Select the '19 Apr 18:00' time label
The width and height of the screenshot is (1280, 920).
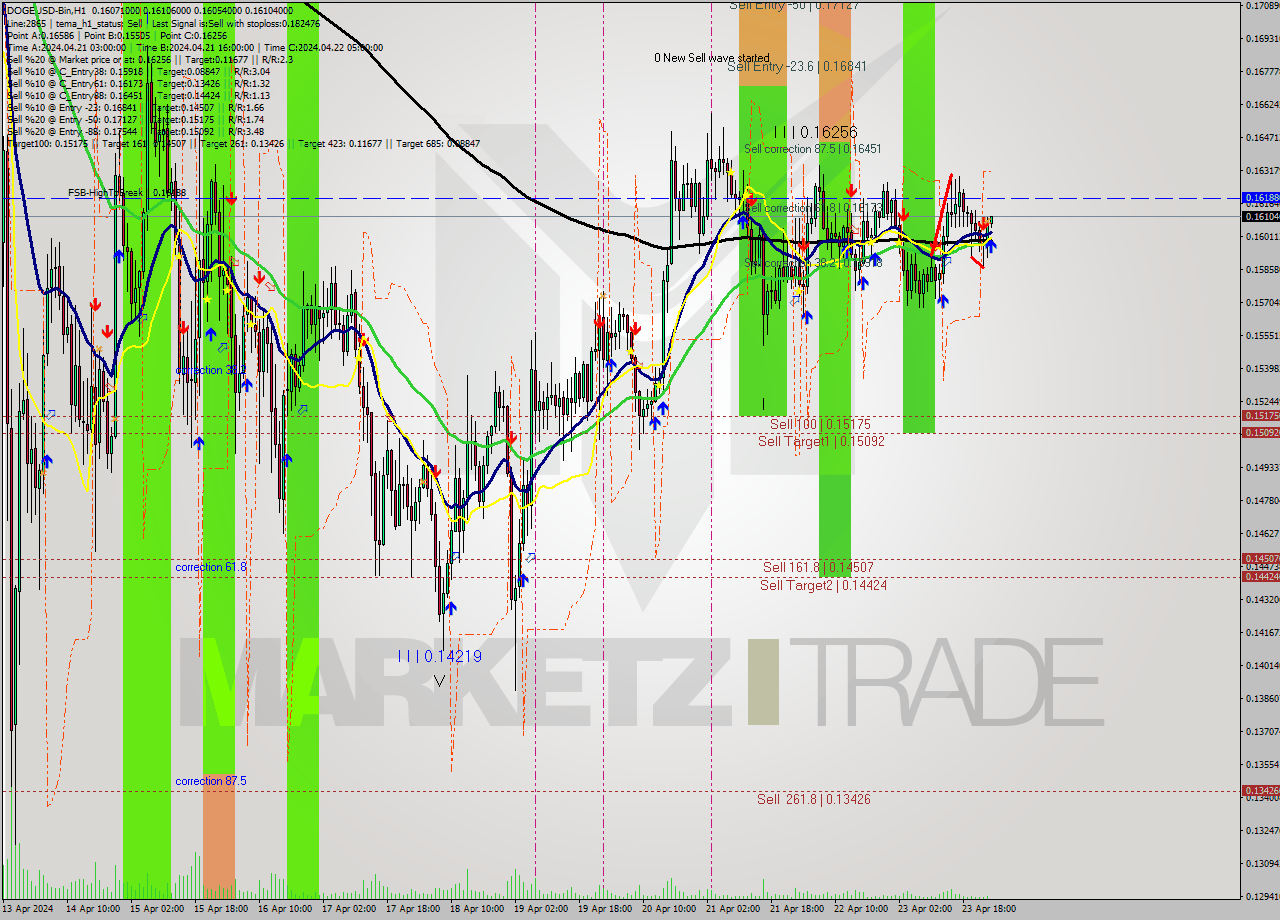[x=605, y=909]
